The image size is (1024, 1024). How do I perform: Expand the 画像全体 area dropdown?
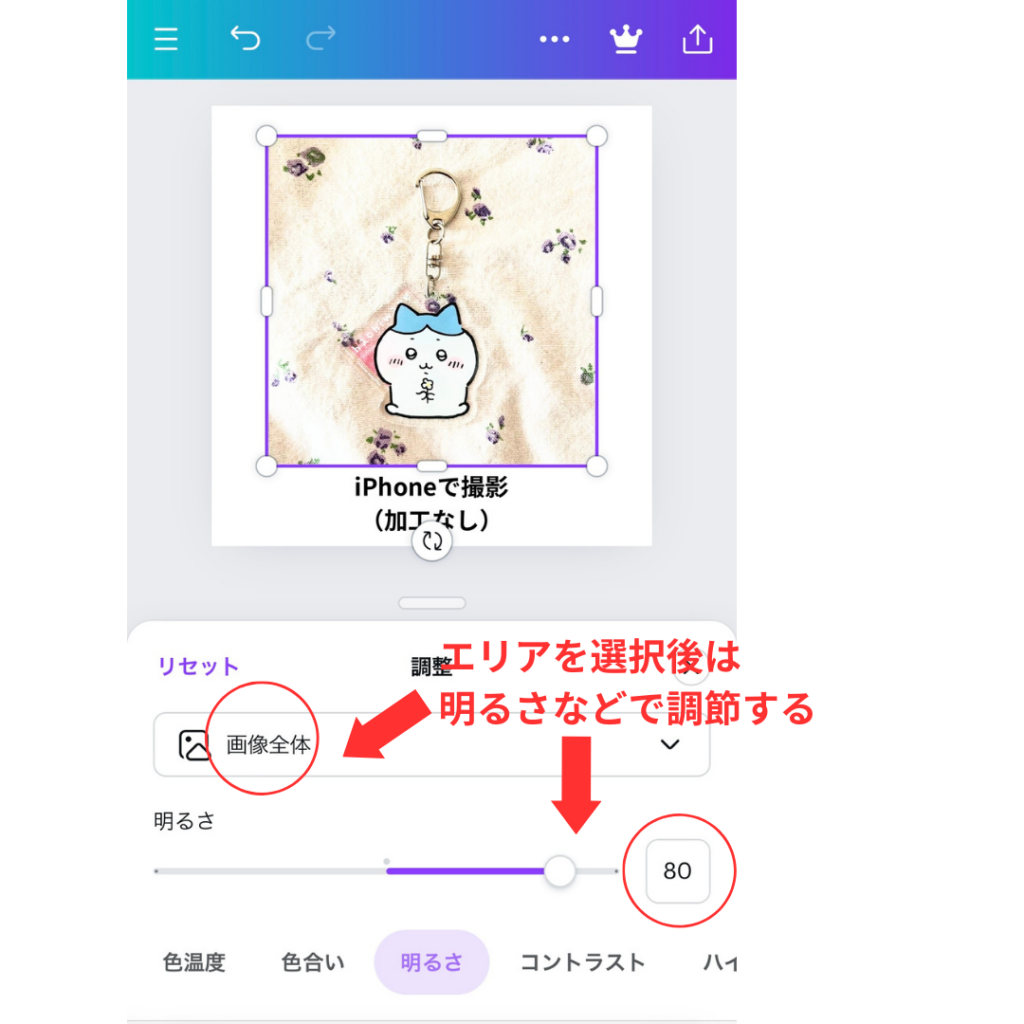click(432, 744)
